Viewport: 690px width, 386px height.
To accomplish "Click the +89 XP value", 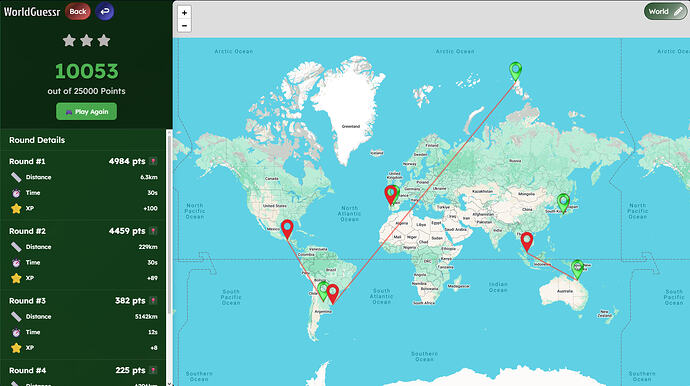I will [x=152, y=278].
